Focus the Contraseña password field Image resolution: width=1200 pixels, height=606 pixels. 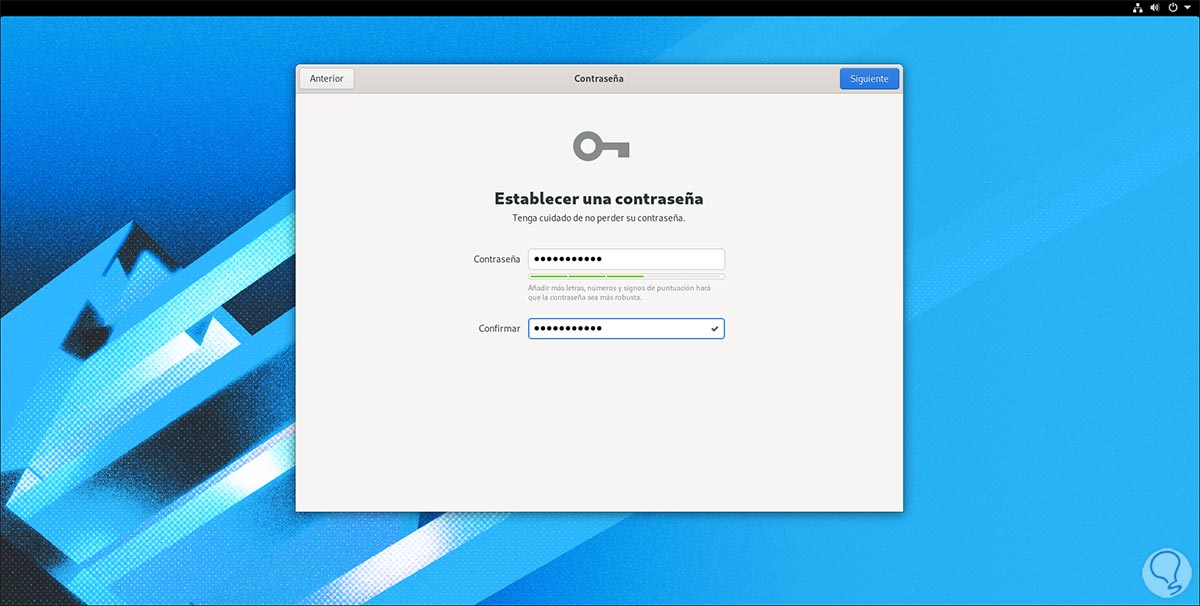pyautogui.click(x=626, y=259)
